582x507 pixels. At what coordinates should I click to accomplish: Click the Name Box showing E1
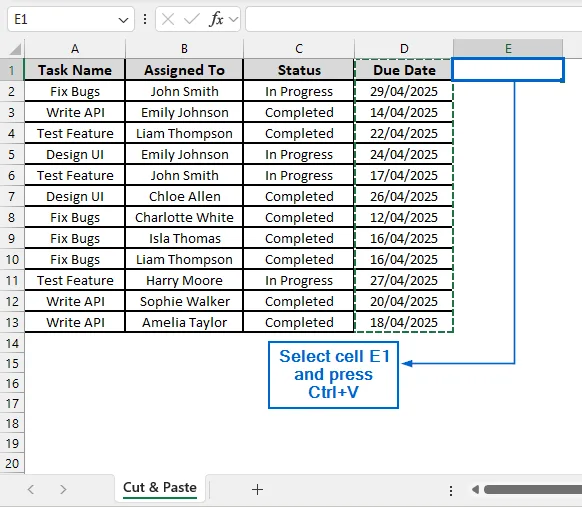pyautogui.click(x=71, y=19)
